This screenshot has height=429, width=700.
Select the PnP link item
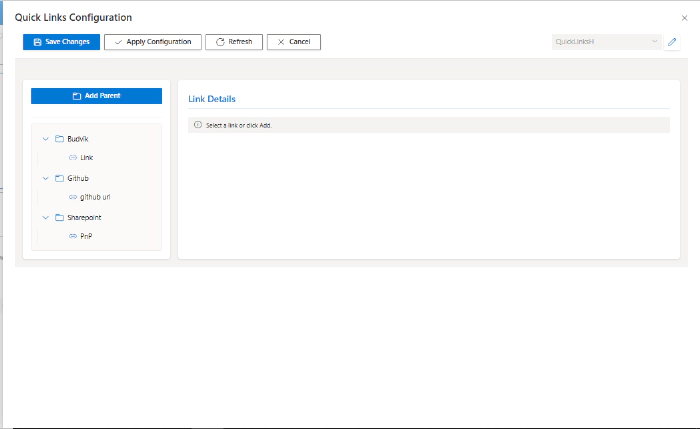[86, 236]
